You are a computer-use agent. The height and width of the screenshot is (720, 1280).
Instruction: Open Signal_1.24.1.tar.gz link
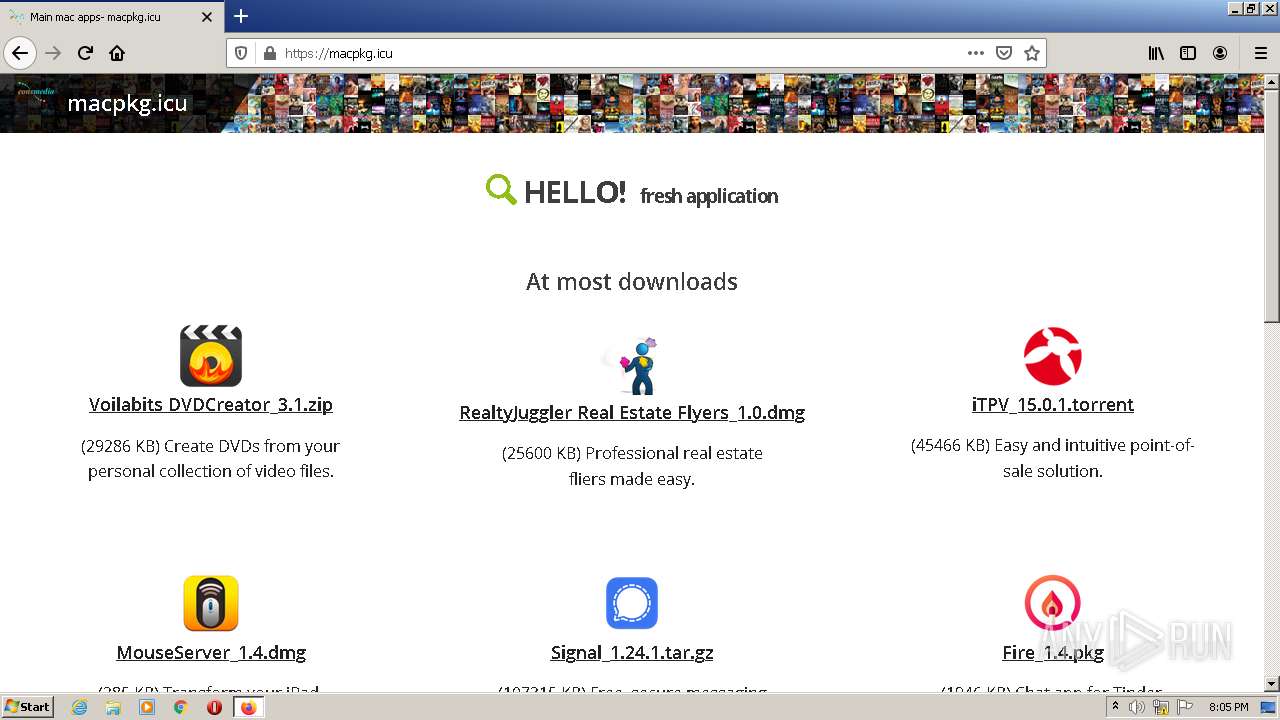(632, 653)
